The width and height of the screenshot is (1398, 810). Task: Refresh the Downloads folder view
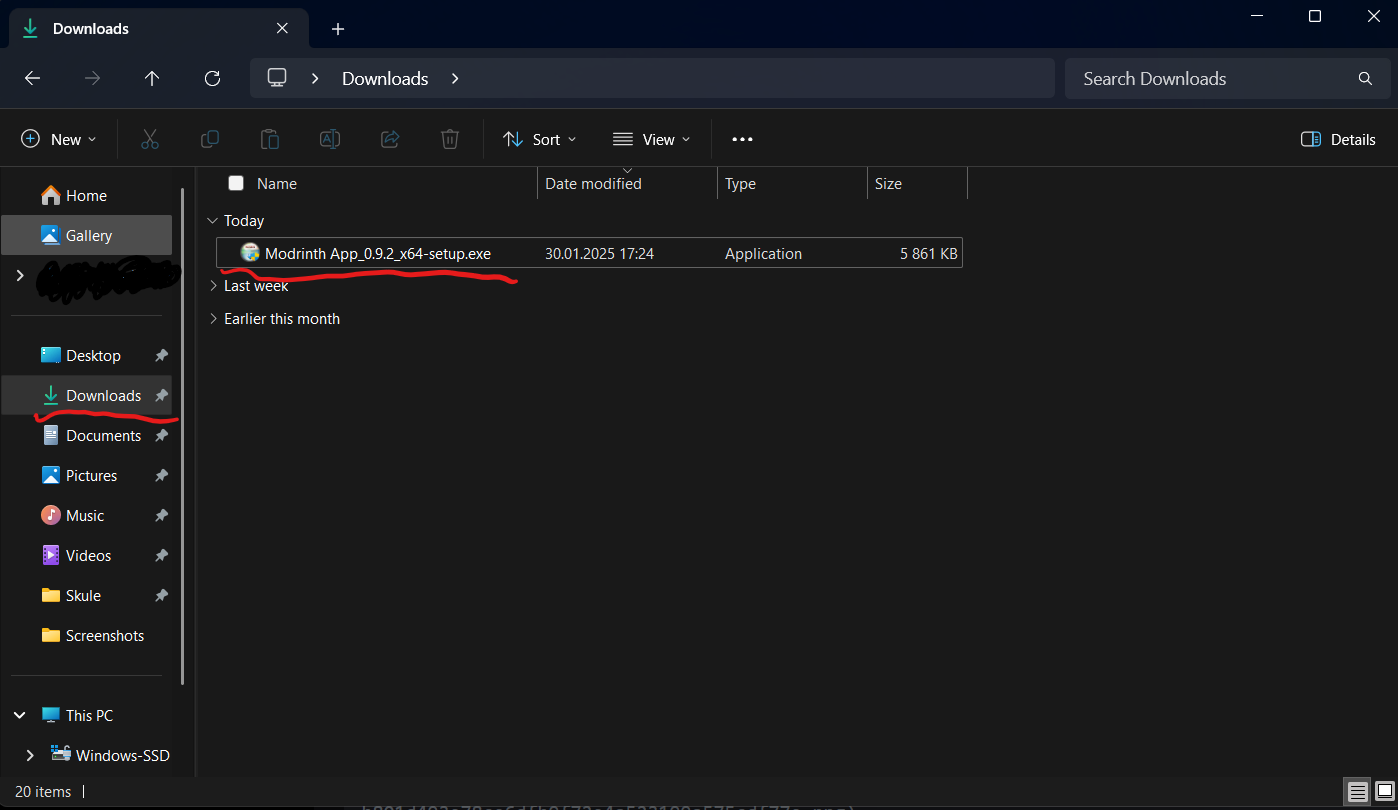click(212, 78)
